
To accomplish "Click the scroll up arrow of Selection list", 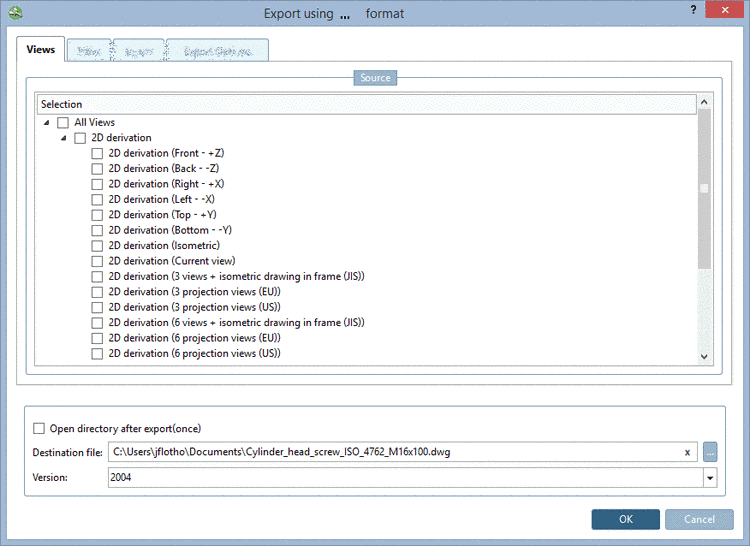I will point(704,102).
